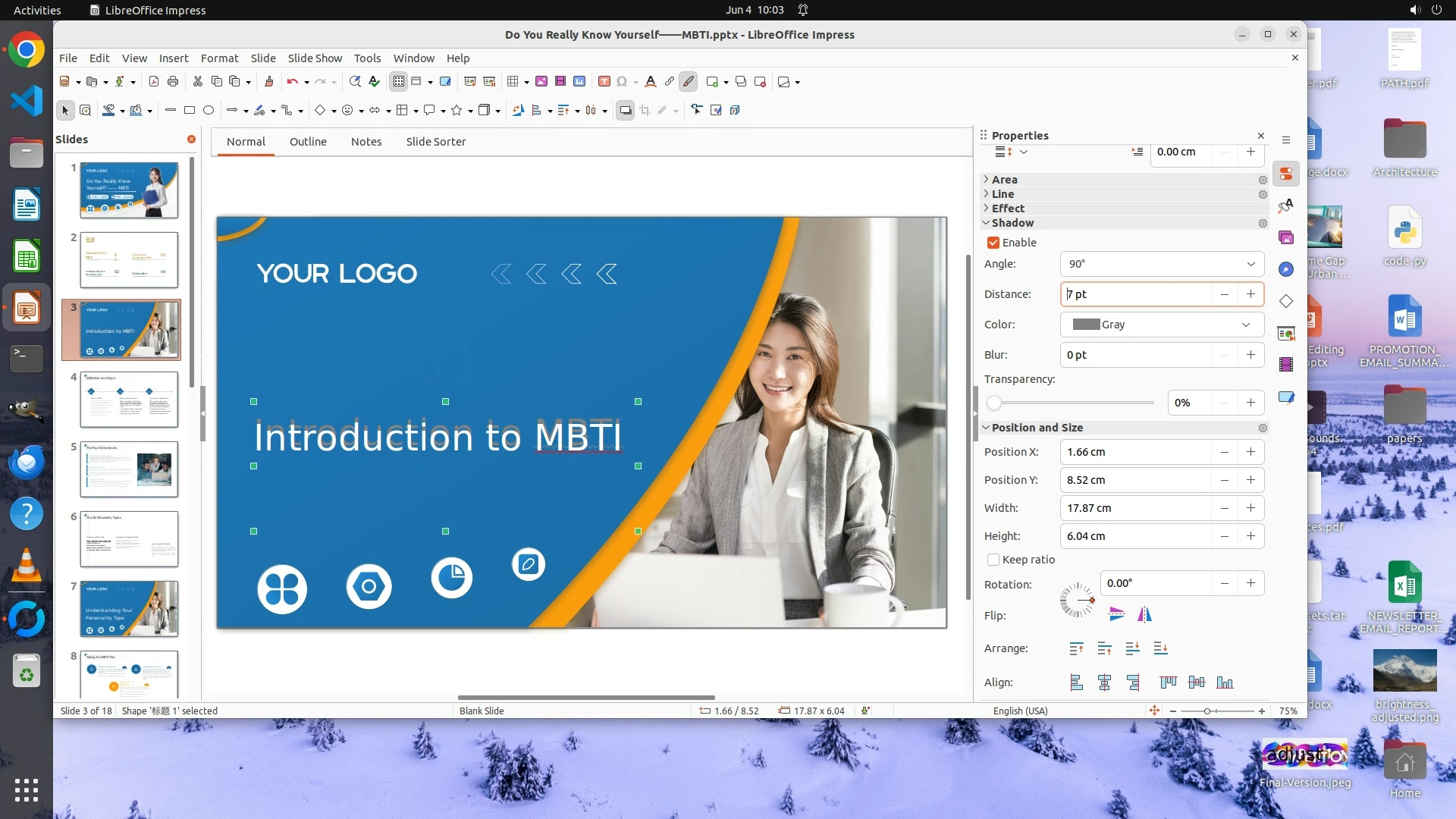Toggle the Display Grid toolbar button
This screenshot has height=819, width=1456.
point(398,82)
